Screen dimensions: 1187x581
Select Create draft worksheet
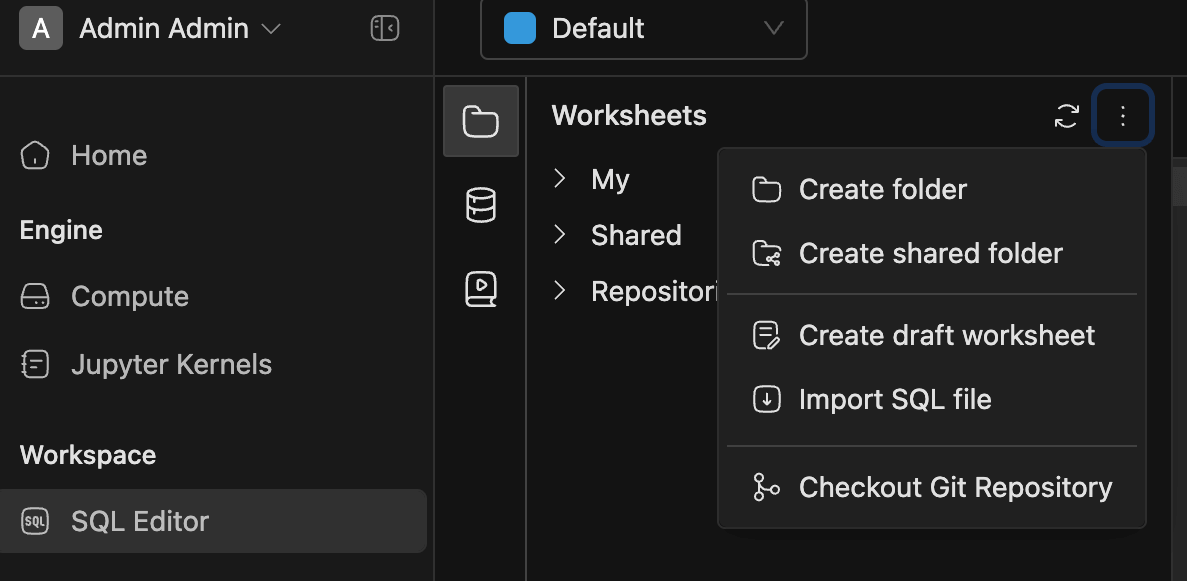click(x=932, y=336)
